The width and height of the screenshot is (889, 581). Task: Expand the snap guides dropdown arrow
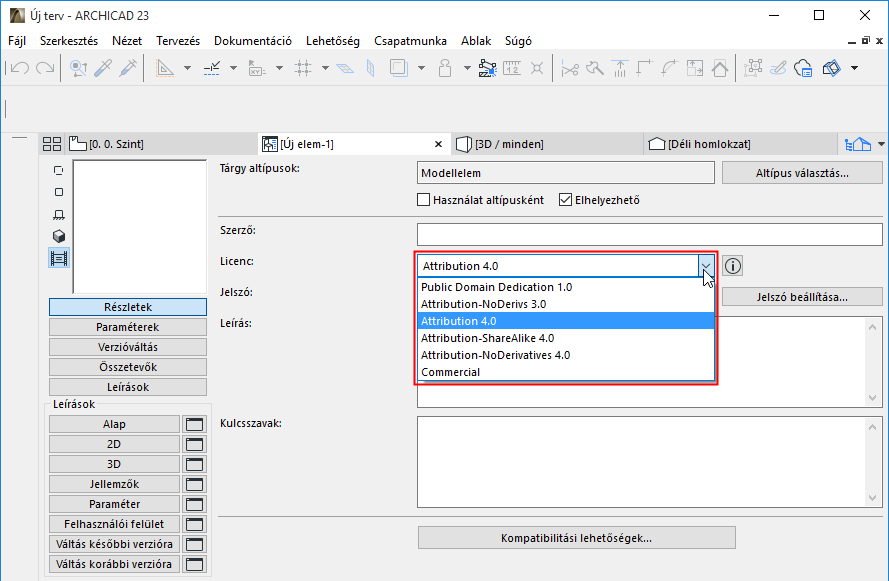pyautogui.click(x=233, y=68)
